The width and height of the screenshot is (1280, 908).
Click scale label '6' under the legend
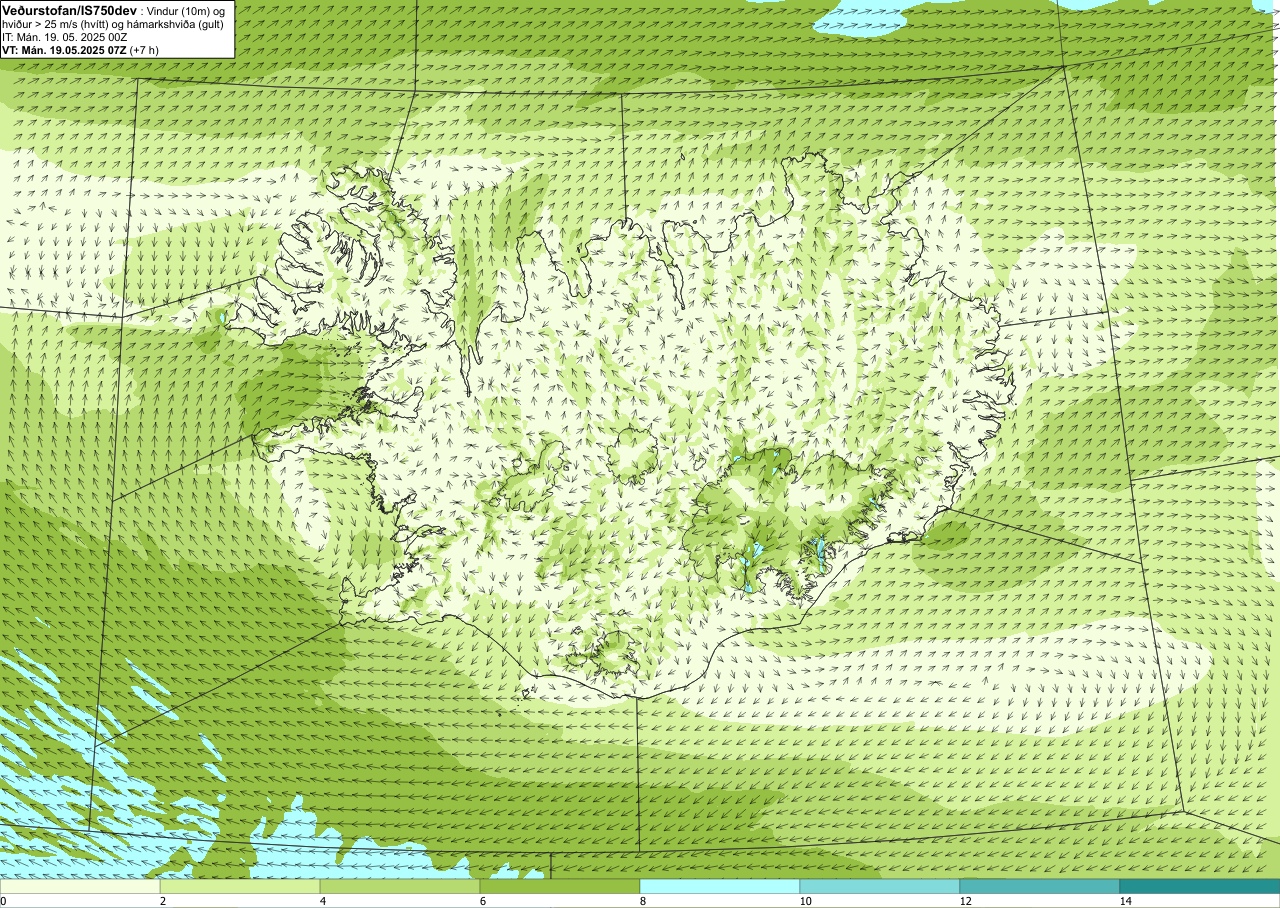[483, 901]
